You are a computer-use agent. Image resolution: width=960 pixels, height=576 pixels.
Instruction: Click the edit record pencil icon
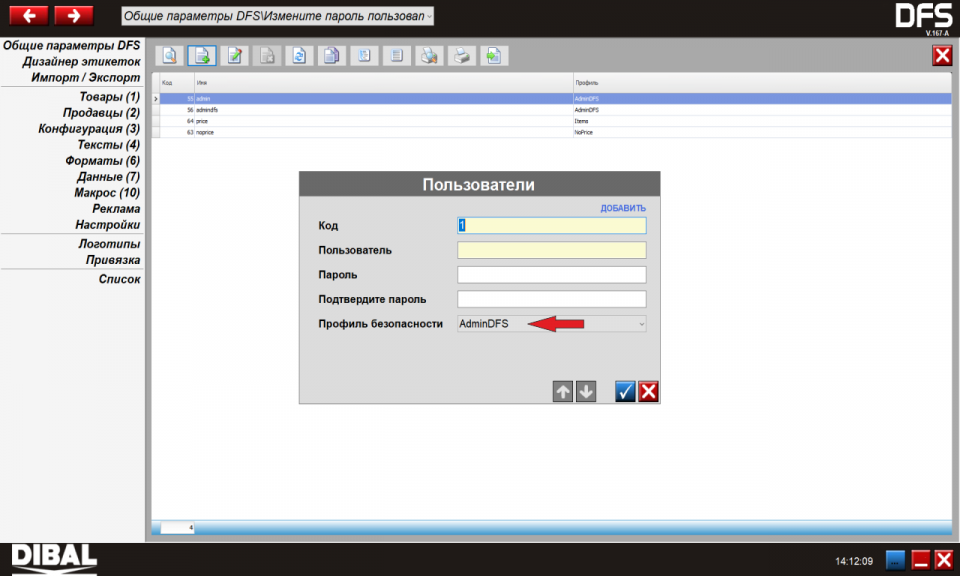(x=234, y=56)
